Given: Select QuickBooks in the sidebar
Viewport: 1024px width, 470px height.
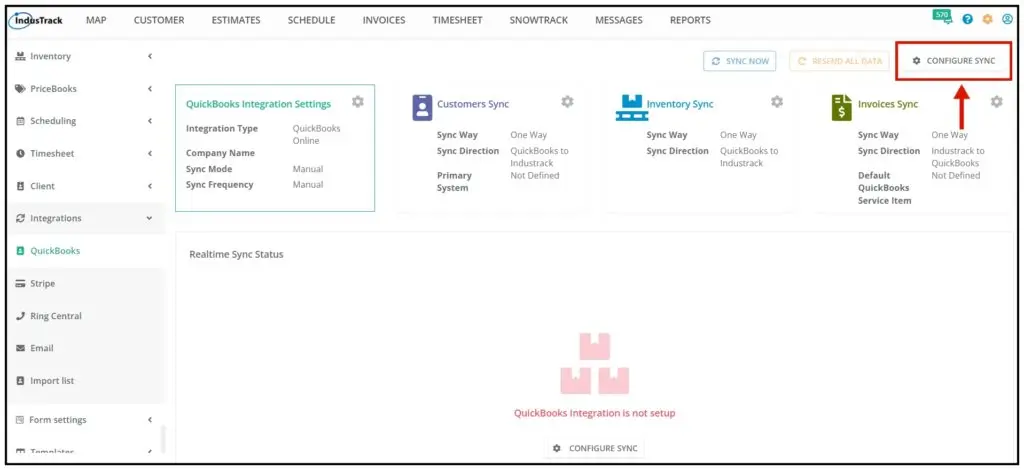Looking at the screenshot, I should (55, 251).
